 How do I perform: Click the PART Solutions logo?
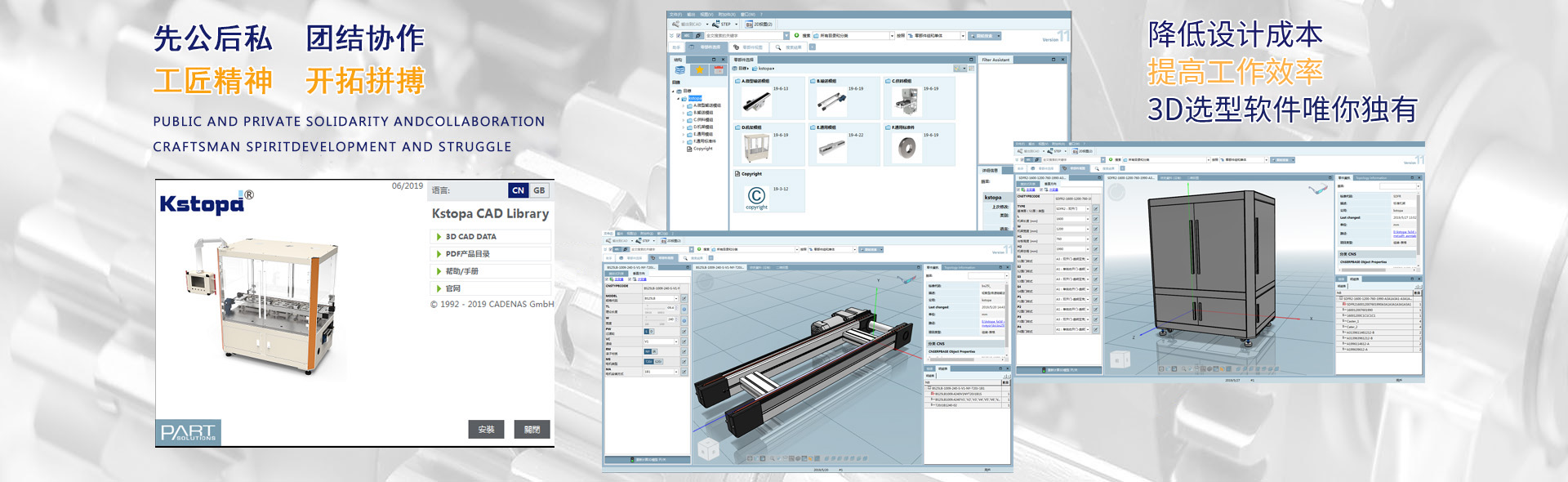pos(188,432)
